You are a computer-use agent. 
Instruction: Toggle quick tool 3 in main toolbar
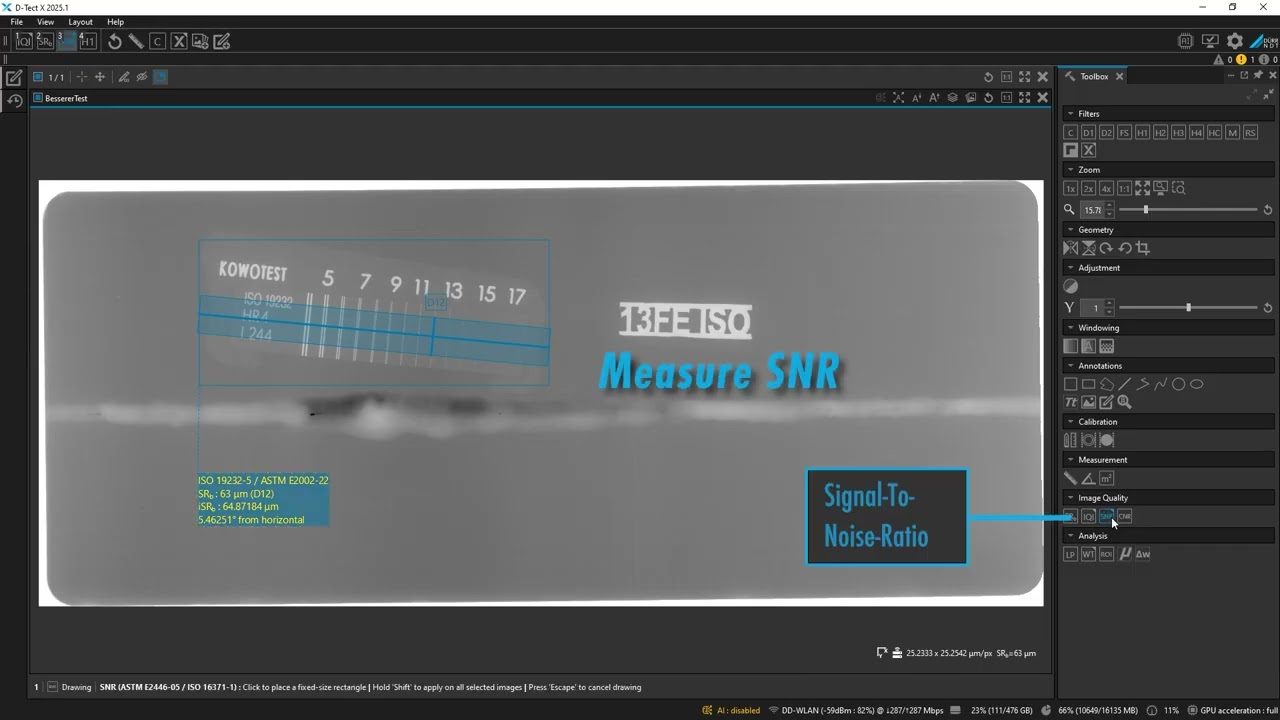click(66, 41)
